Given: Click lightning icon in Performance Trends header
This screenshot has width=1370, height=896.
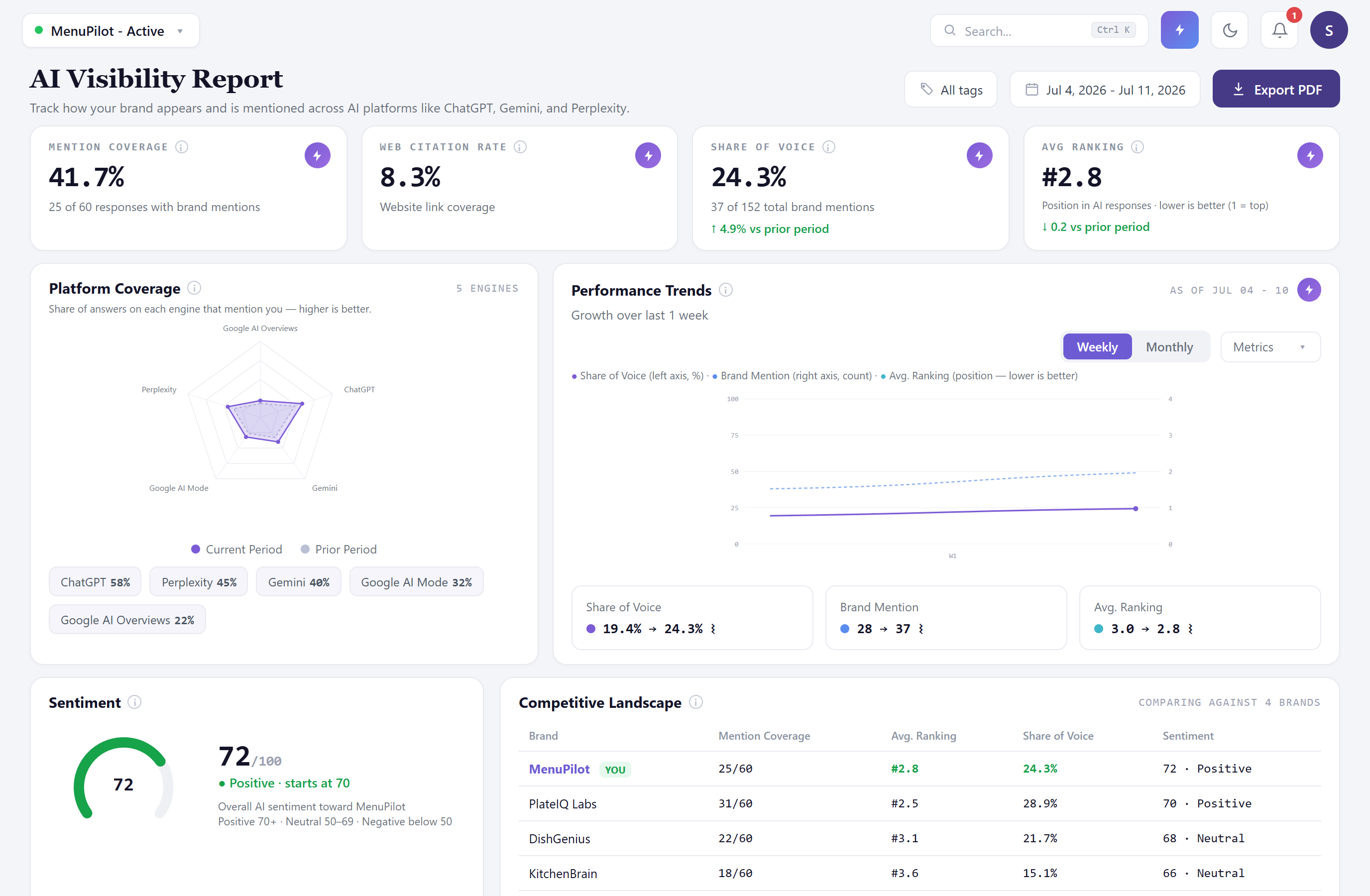Looking at the screenshot, I should 1309,290.
